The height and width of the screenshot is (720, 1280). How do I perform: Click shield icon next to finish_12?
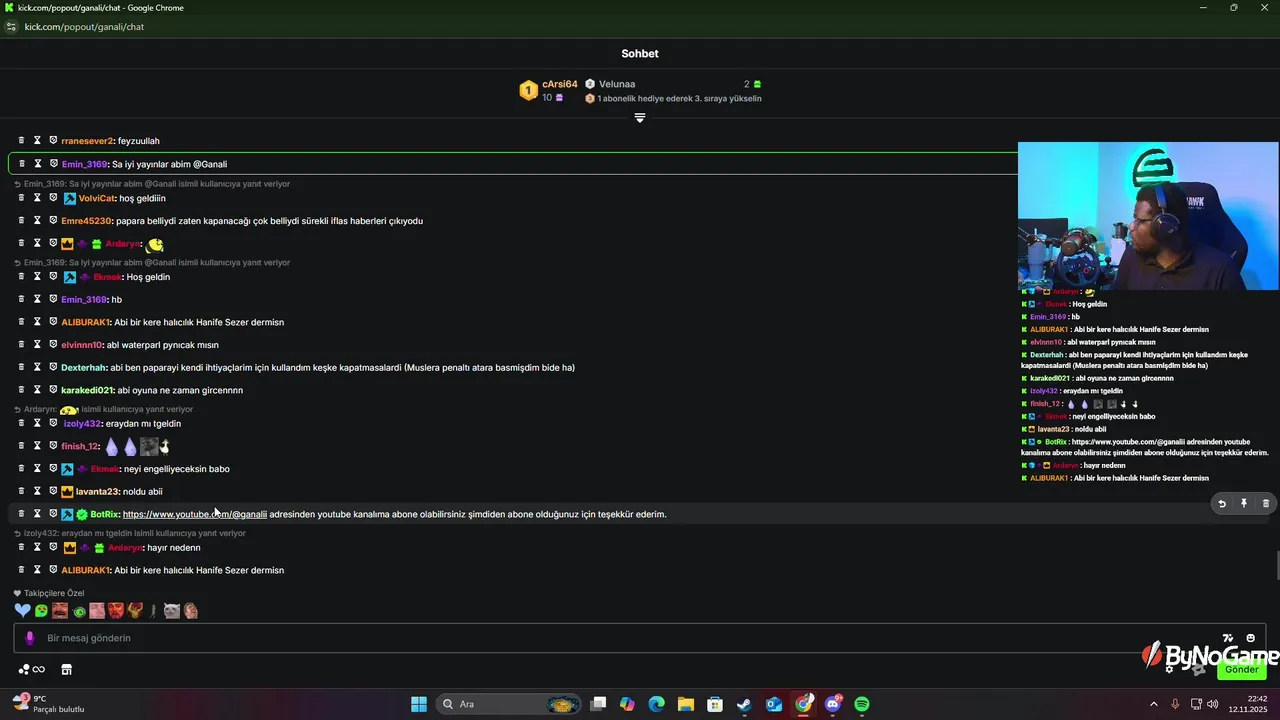click(x=53, y=446)
